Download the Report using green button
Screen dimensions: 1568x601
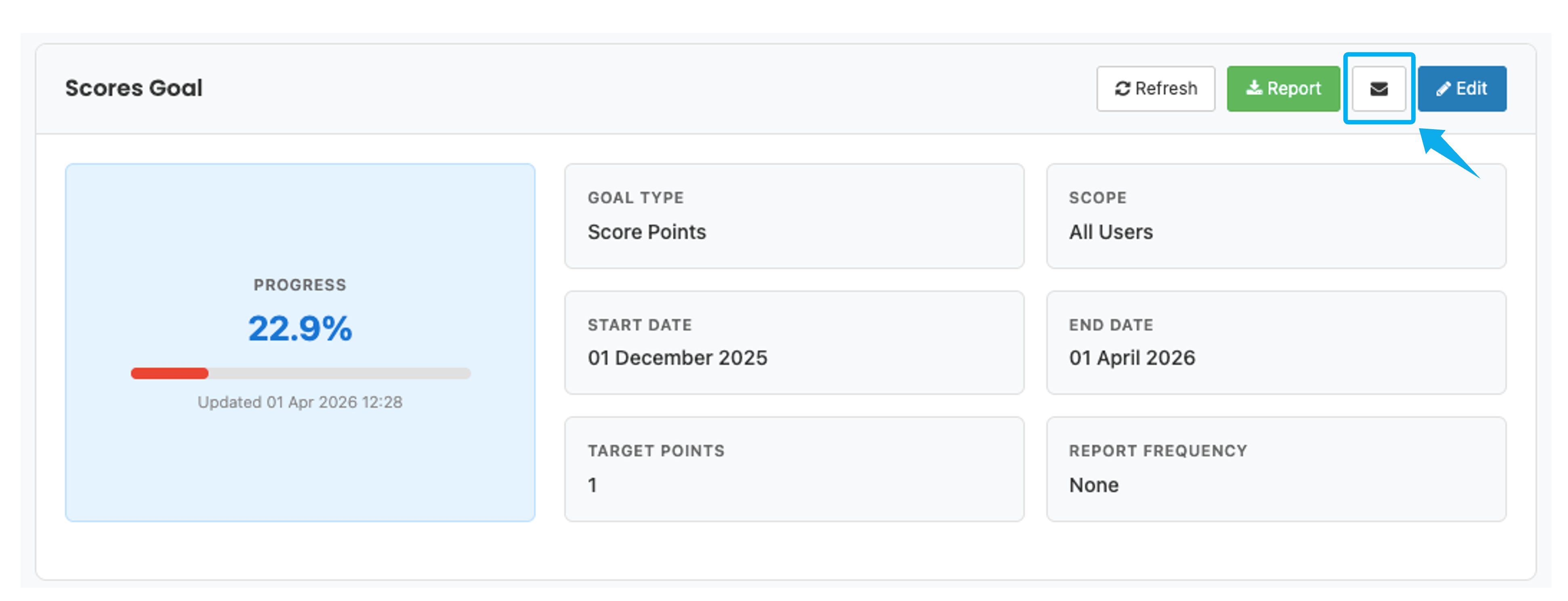tap(1283, 89)
